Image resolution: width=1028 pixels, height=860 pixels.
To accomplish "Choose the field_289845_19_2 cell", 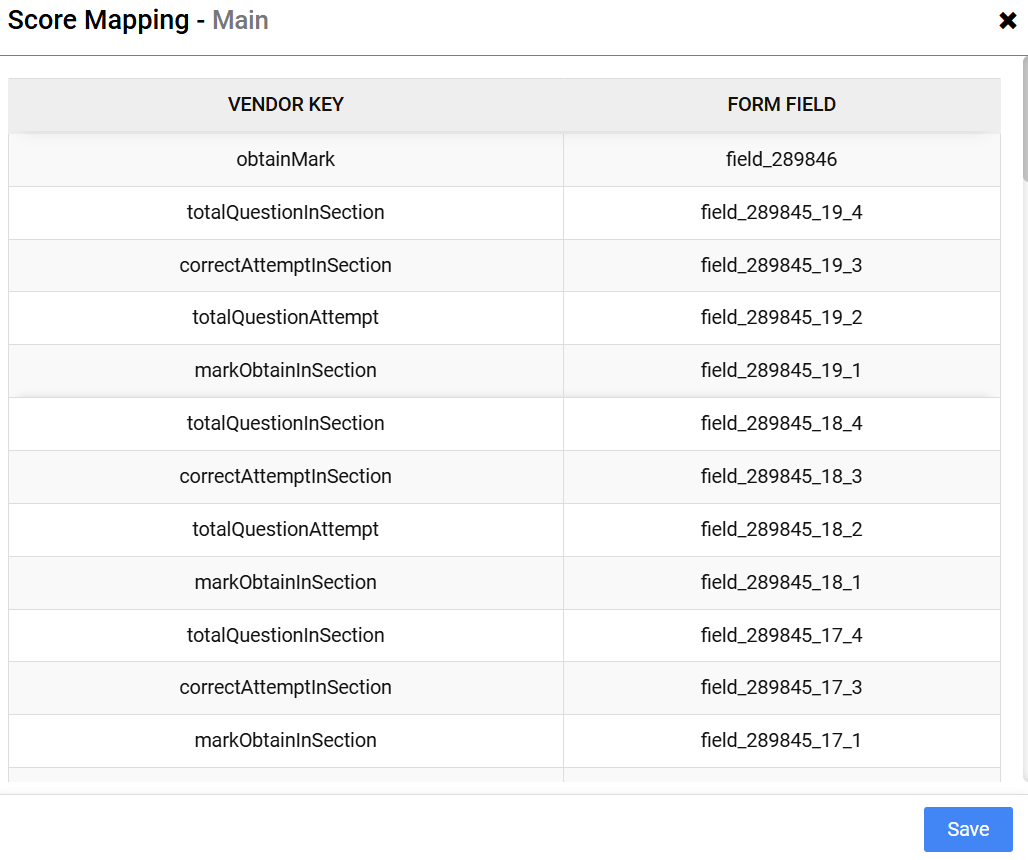I will tap(781, 317).
